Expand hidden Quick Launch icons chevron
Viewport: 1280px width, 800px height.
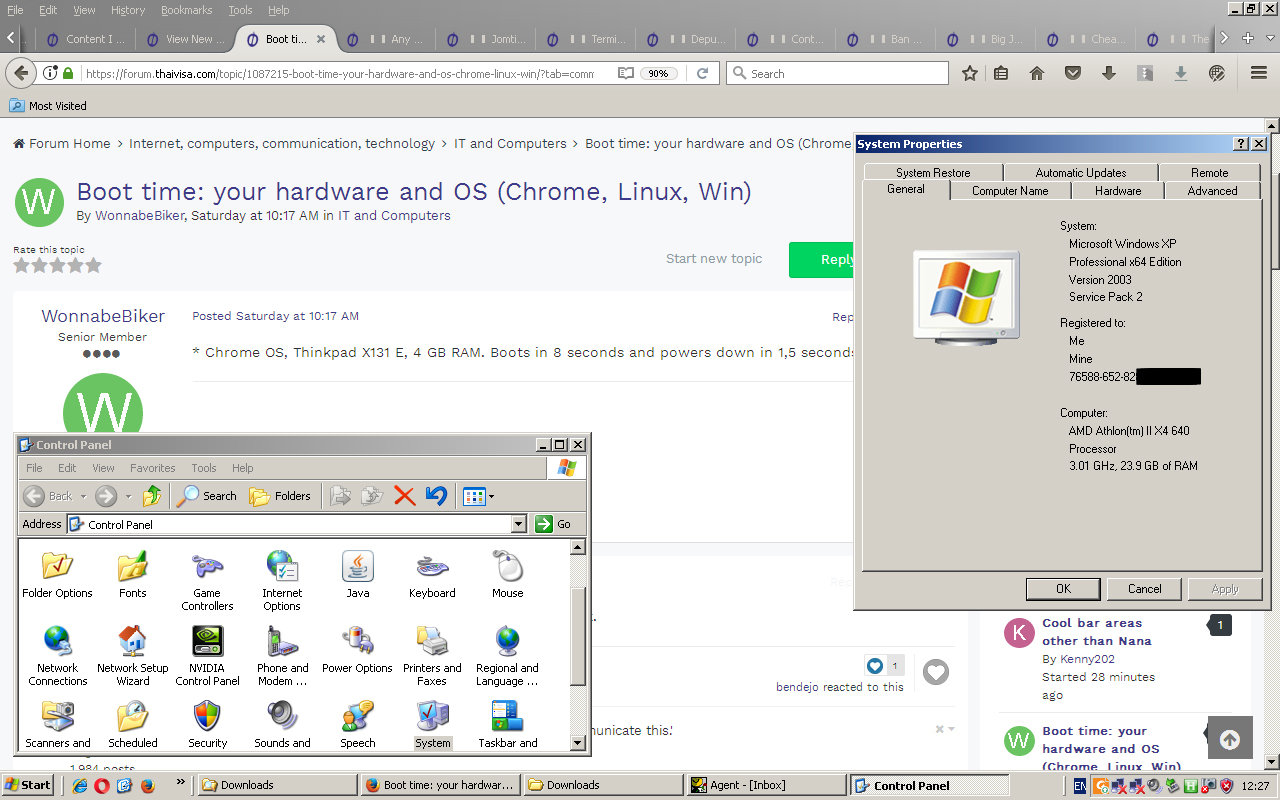coord(180,781)
